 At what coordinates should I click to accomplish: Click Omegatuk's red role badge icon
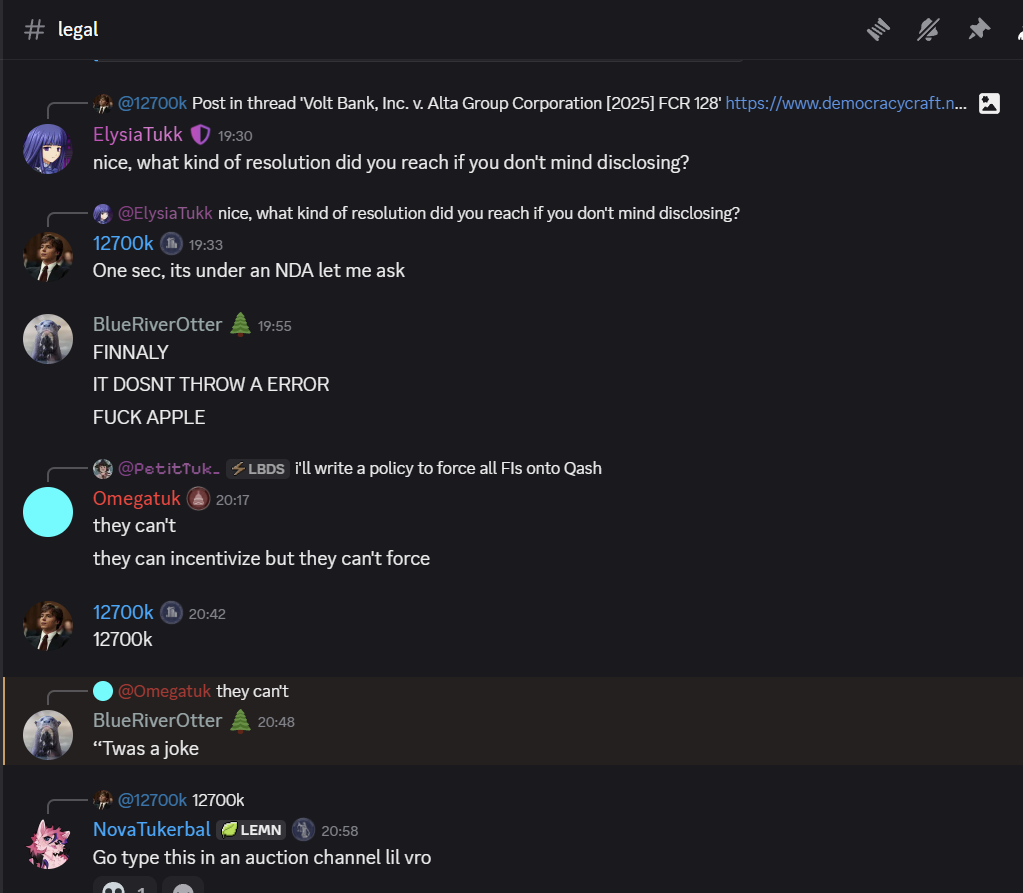[198, 498]
